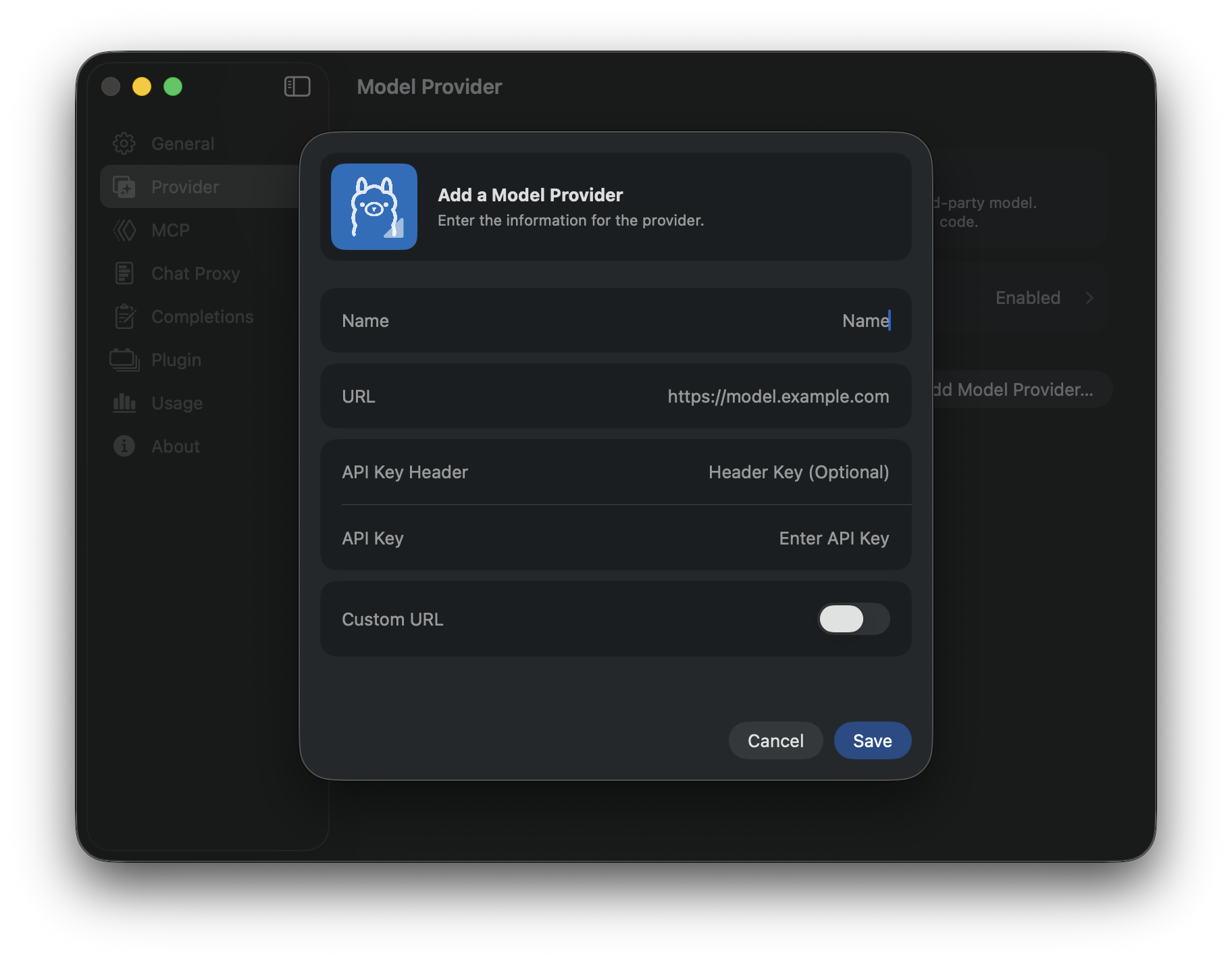
Task: Cancel the Add a Model Provider dialog
Action: pos(775,740)
